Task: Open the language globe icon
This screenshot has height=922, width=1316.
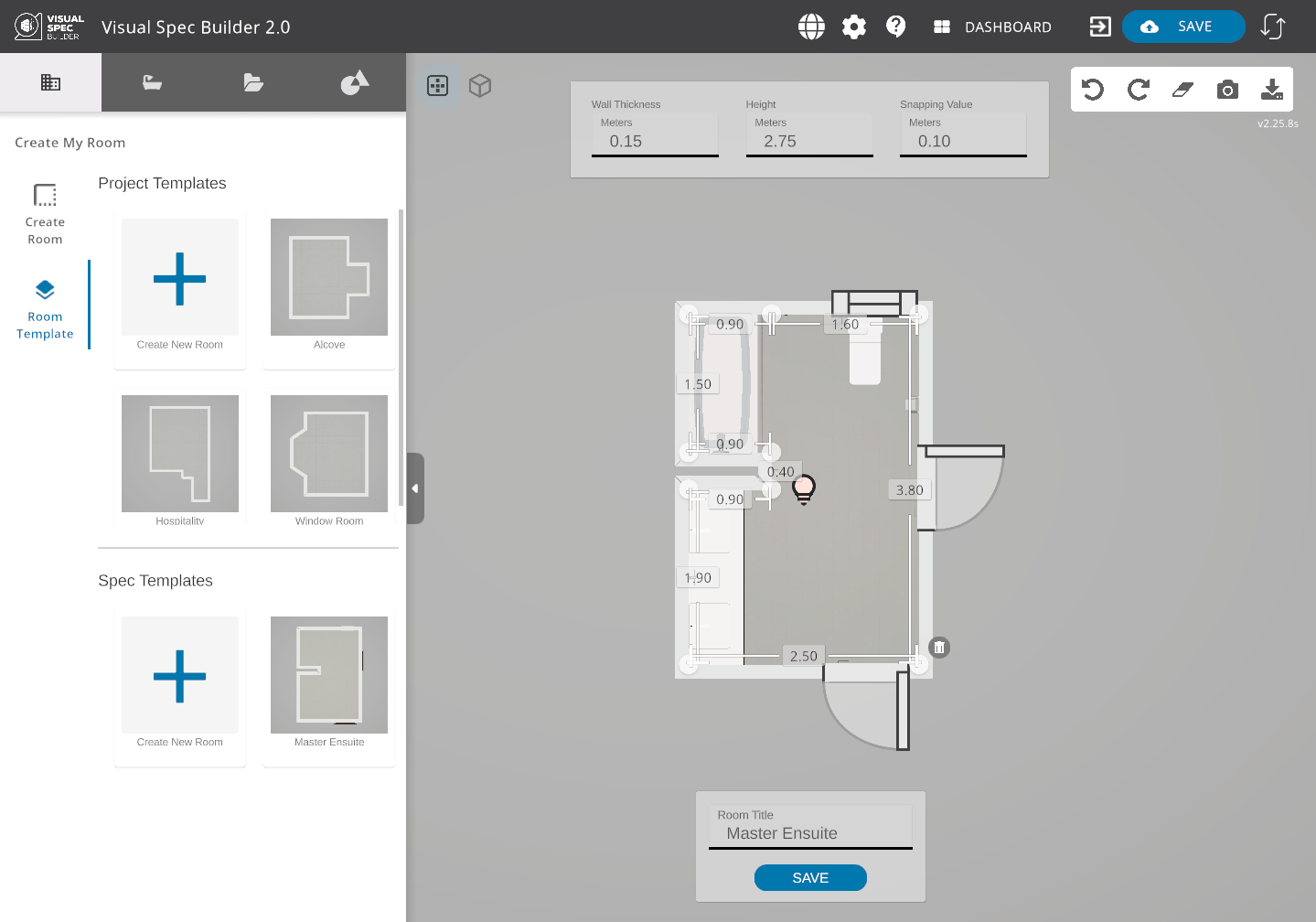Action: coord(811,27)
